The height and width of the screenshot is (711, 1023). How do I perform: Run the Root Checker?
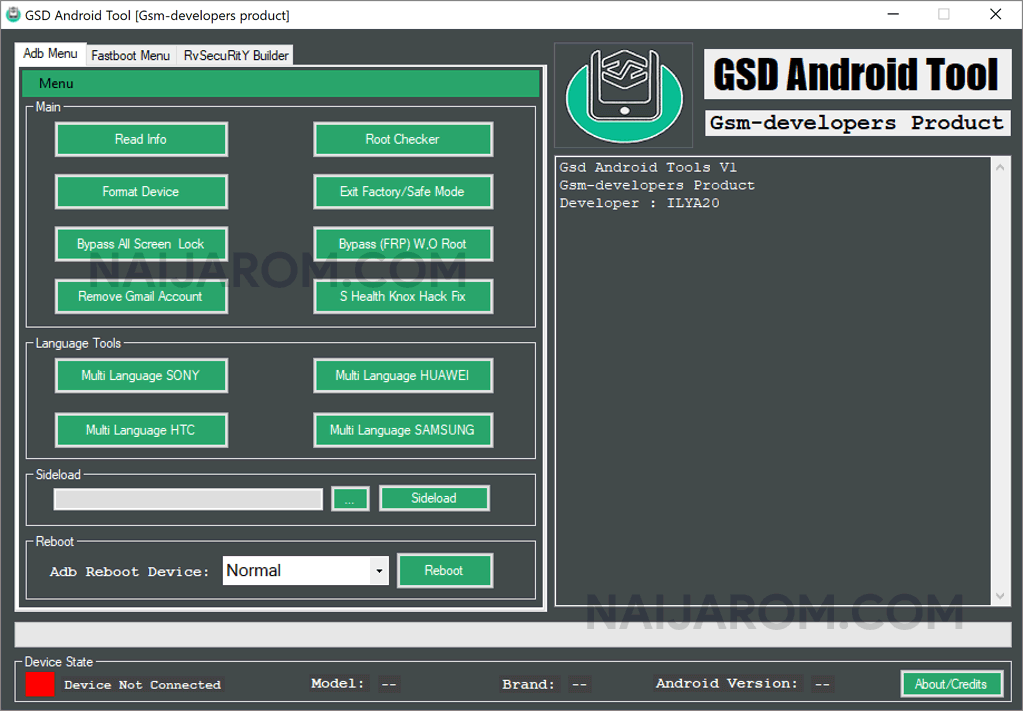[403, 140]
